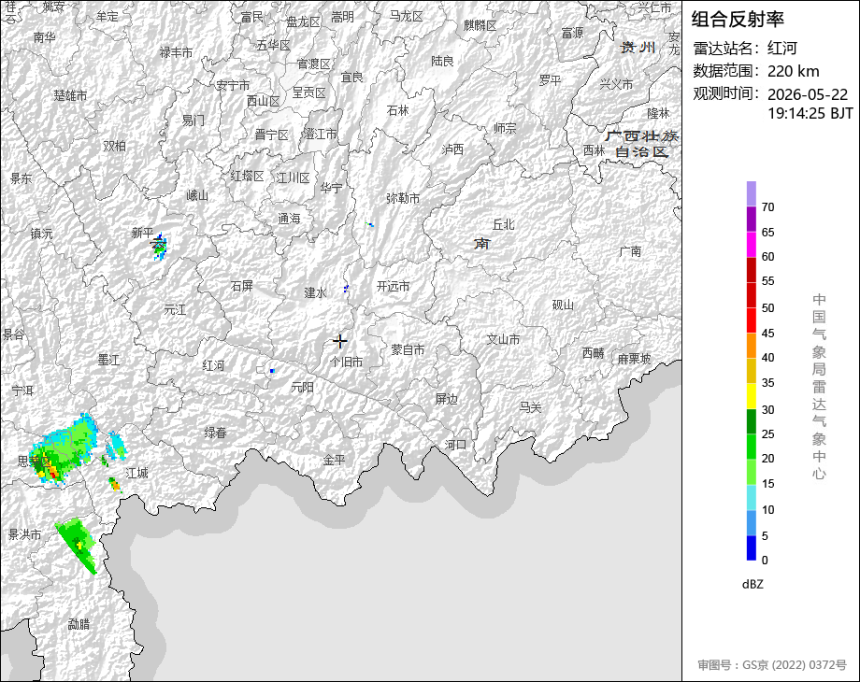860x682 pixels.
Task: Click the 罗平 map label
Action: click(x=550, y=81)
